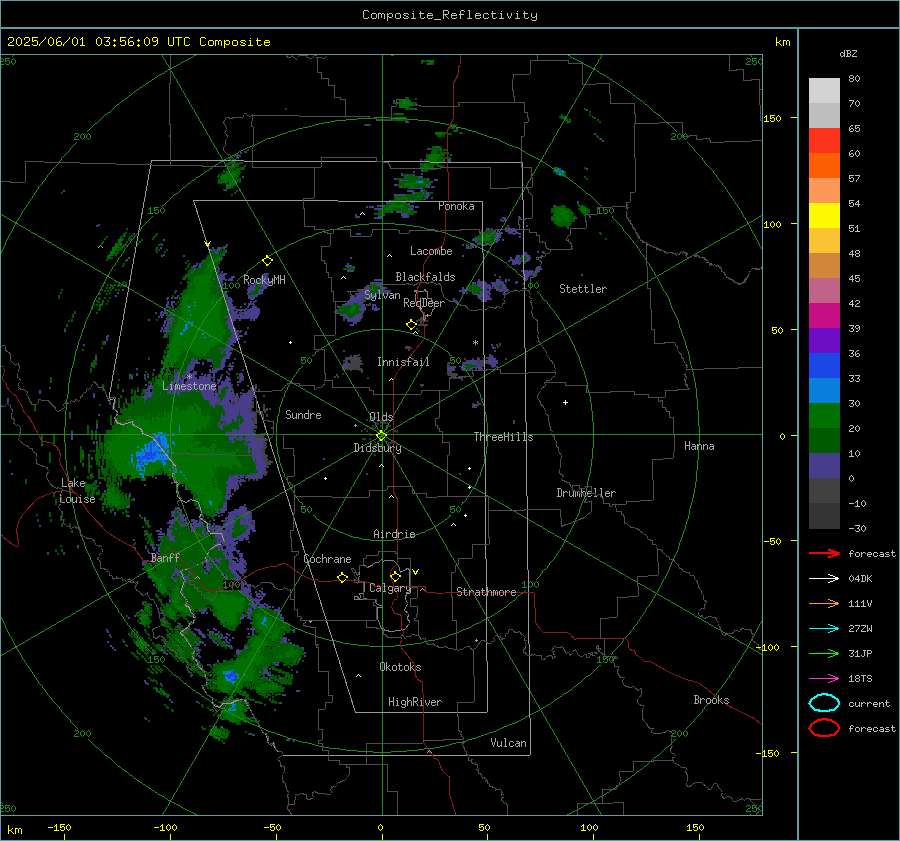Viewport: 900px width, 841px height.
Task: Click the red forecast ellipse icon
Action: point(824,728)
